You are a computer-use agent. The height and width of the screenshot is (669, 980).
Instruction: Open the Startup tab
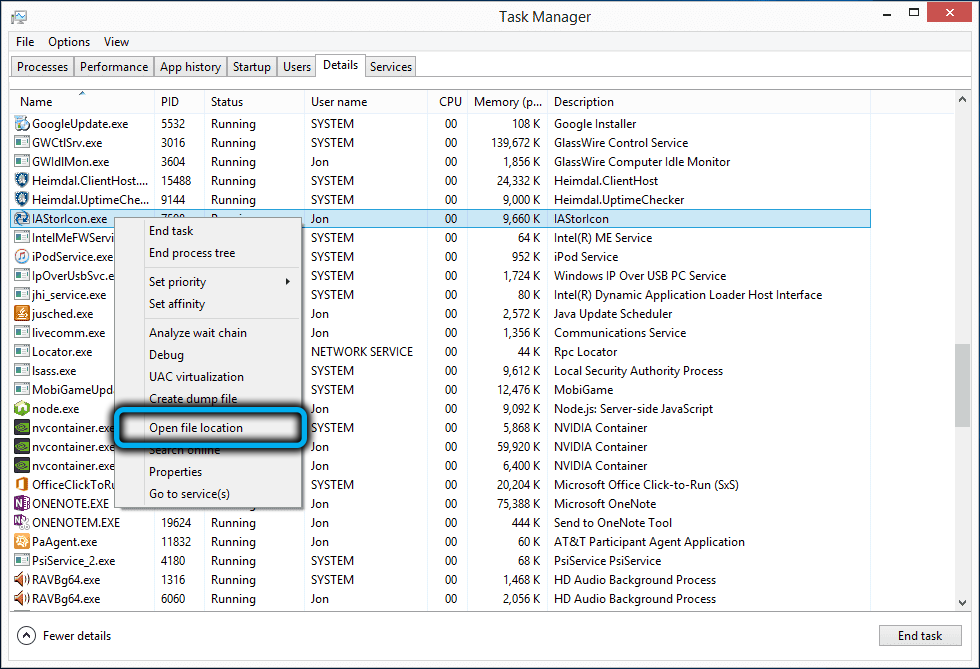[251, 67]
